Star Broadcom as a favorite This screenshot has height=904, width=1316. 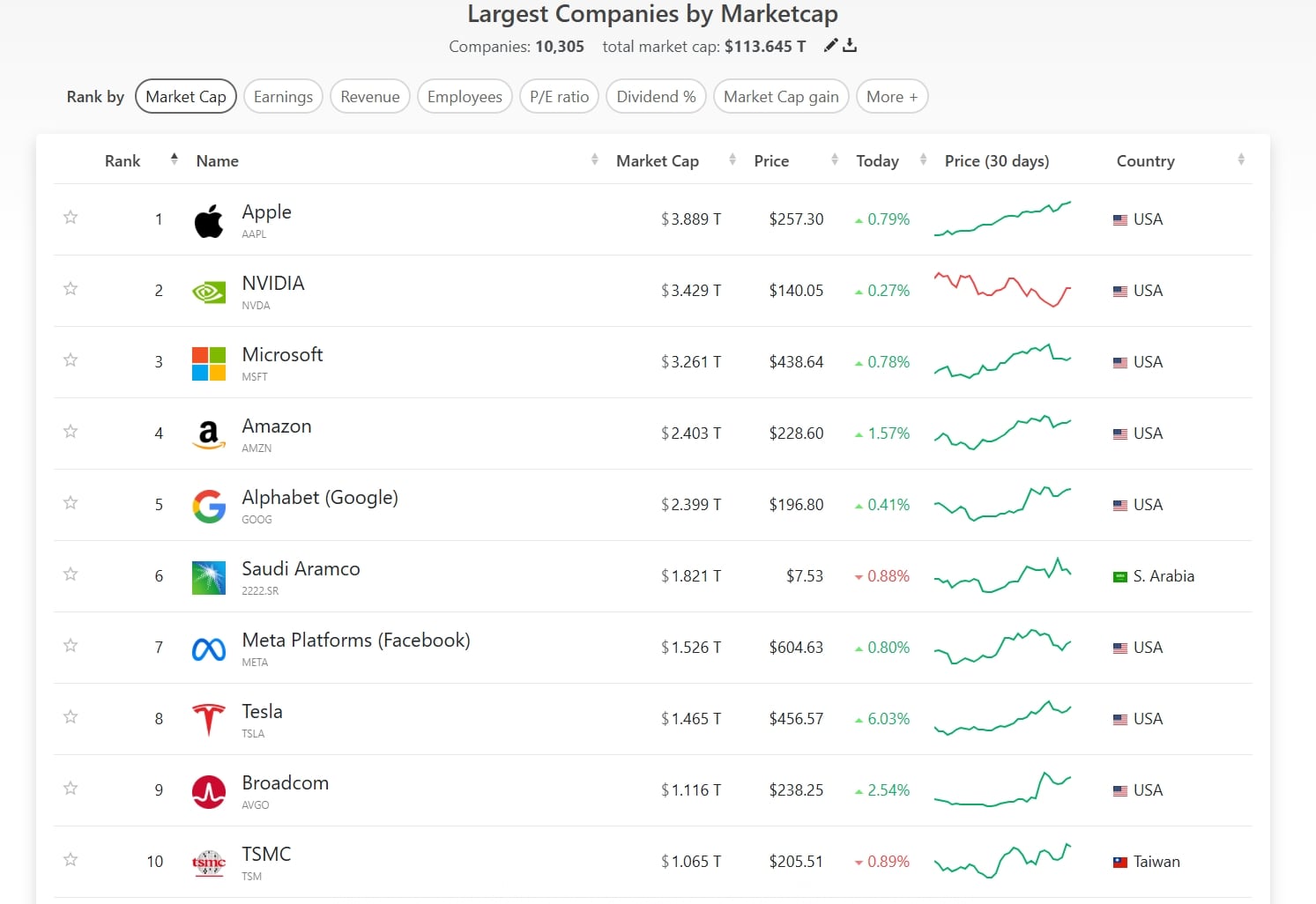point(71,788)
